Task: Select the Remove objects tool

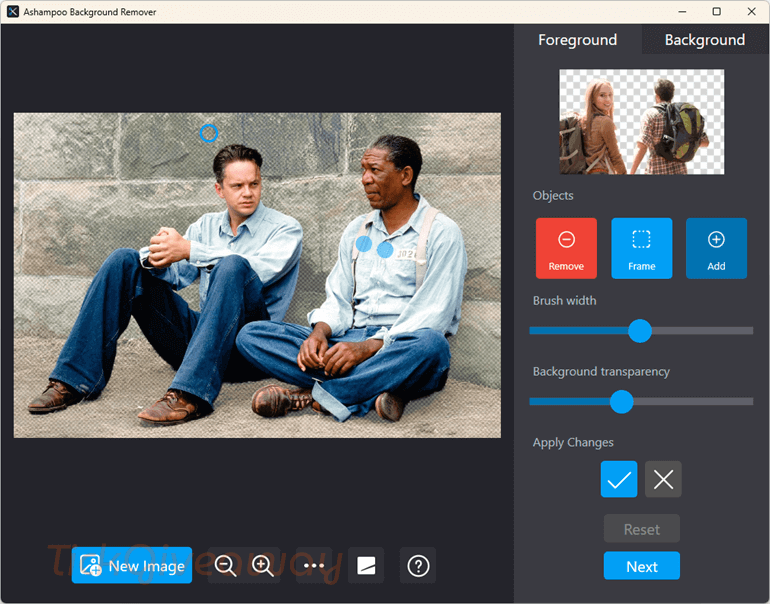Action: click(566, 248)
